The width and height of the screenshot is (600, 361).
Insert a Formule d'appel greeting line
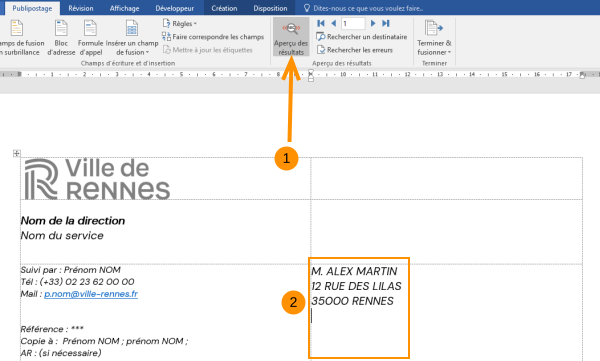pyautogui.click(x=90, y=38)
